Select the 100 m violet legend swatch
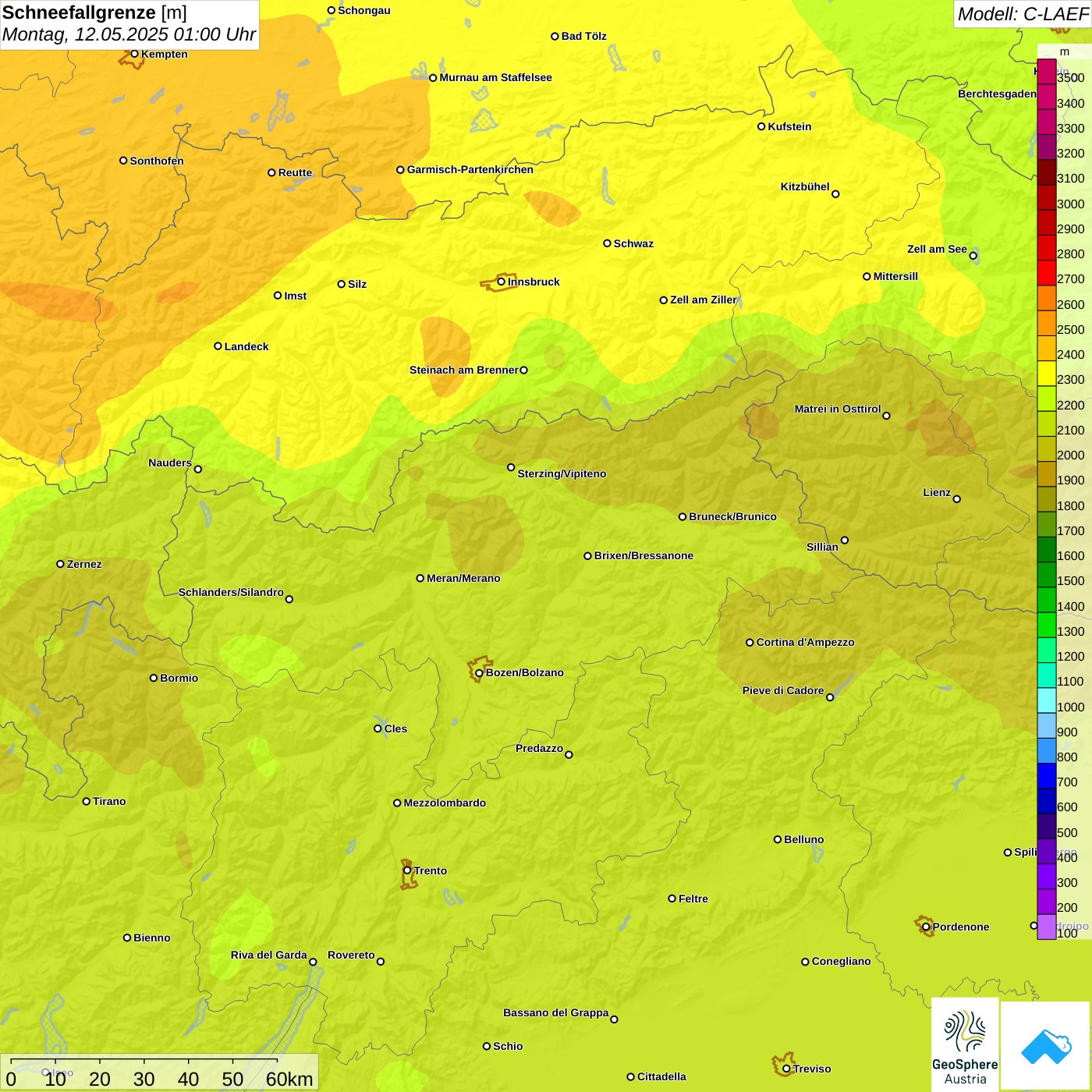1092x1092 pixels. 1047,927
